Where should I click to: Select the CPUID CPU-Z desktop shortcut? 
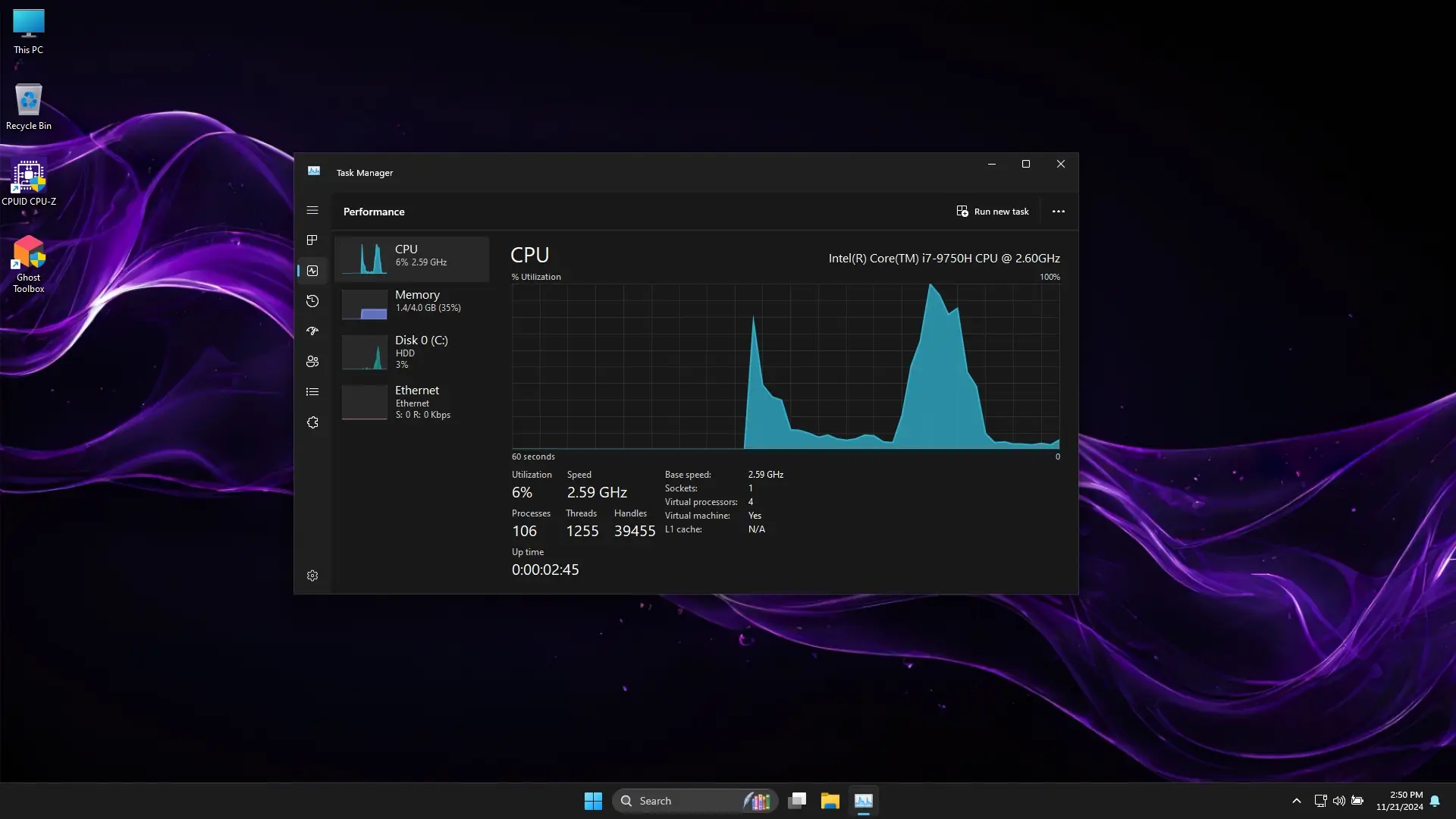tap(29, 183)
